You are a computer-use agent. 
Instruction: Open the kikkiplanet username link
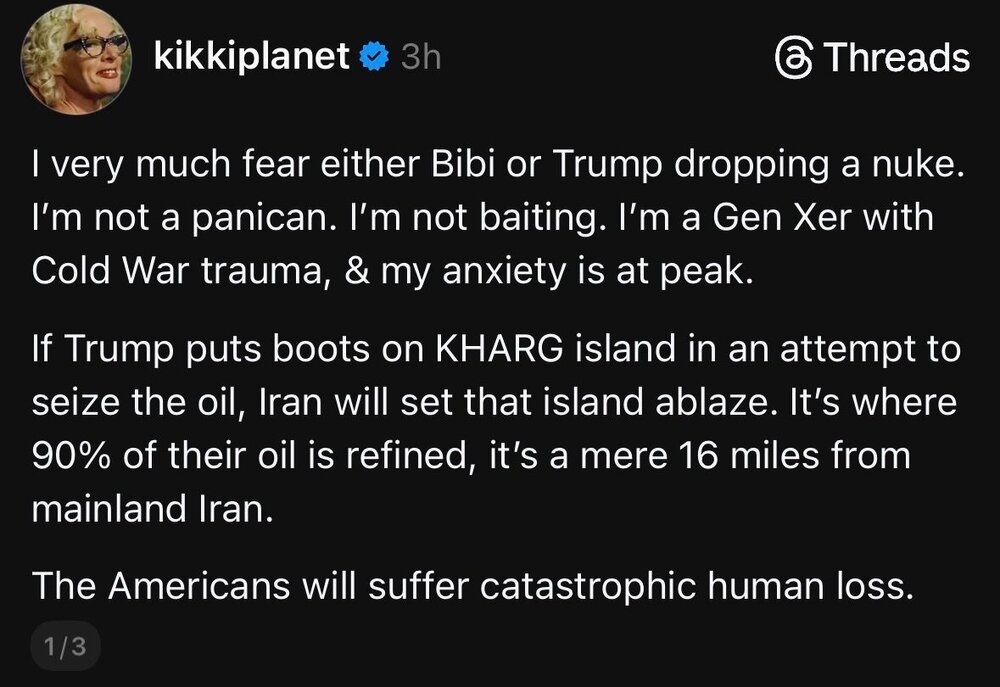click(252, 57)
